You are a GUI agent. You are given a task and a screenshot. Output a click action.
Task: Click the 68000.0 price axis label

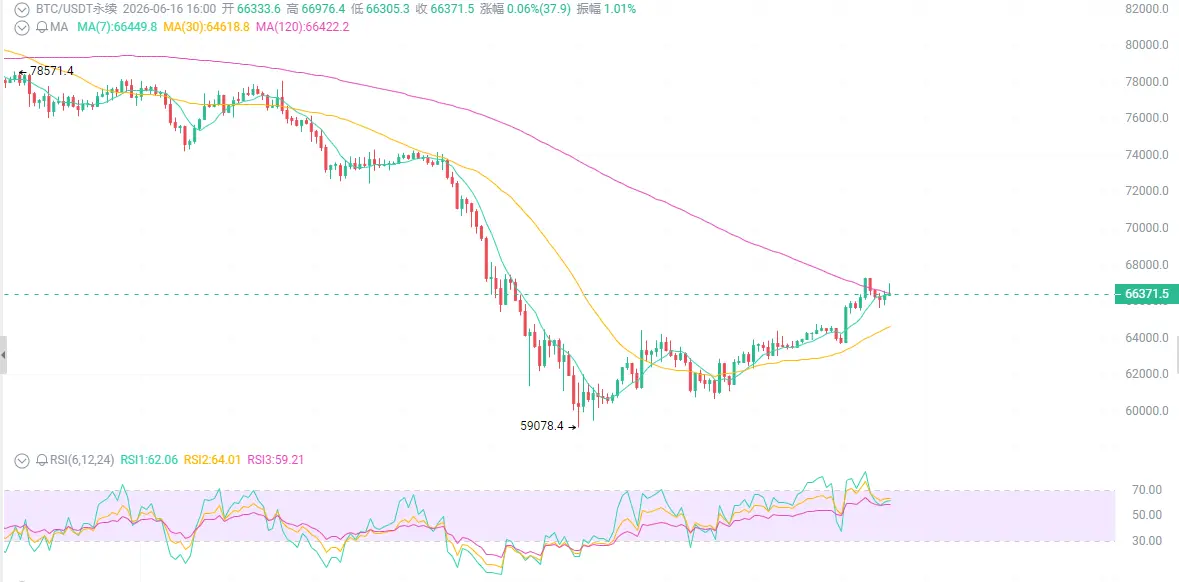coord(1147,265)
